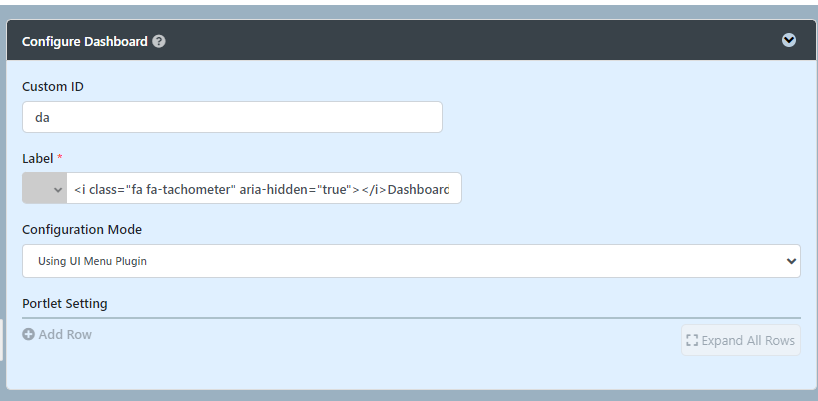Open the Configuration Mode dropdown
The width and height of the screenshot is (818, 401).
click(411, 261)
